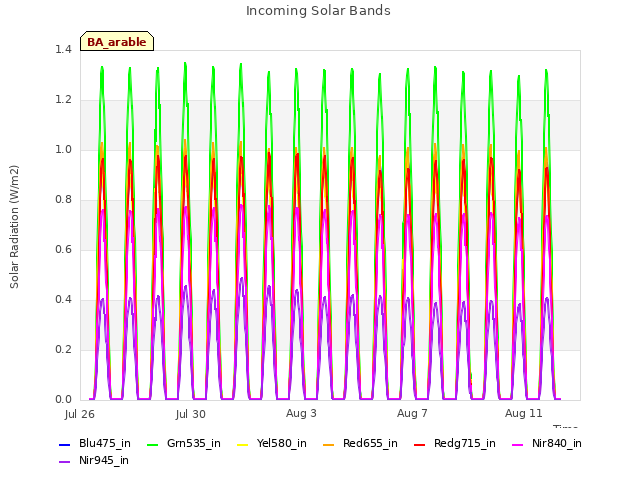The height and width of the screenshot is (480, 640).
Task: Click the 1.0 y-axis tick label
Action: point(63,149)
